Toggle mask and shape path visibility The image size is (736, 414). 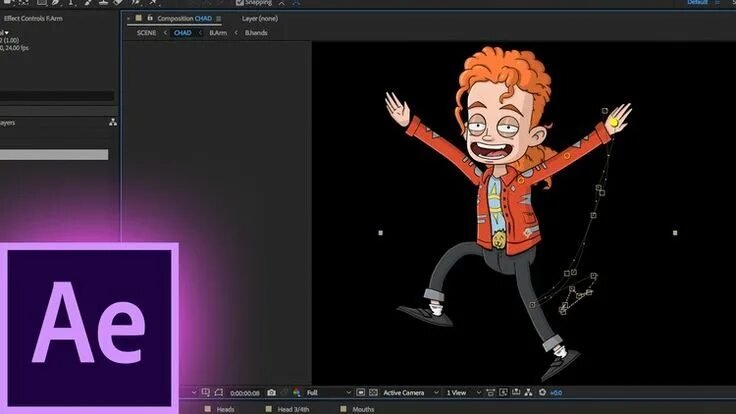219,392
